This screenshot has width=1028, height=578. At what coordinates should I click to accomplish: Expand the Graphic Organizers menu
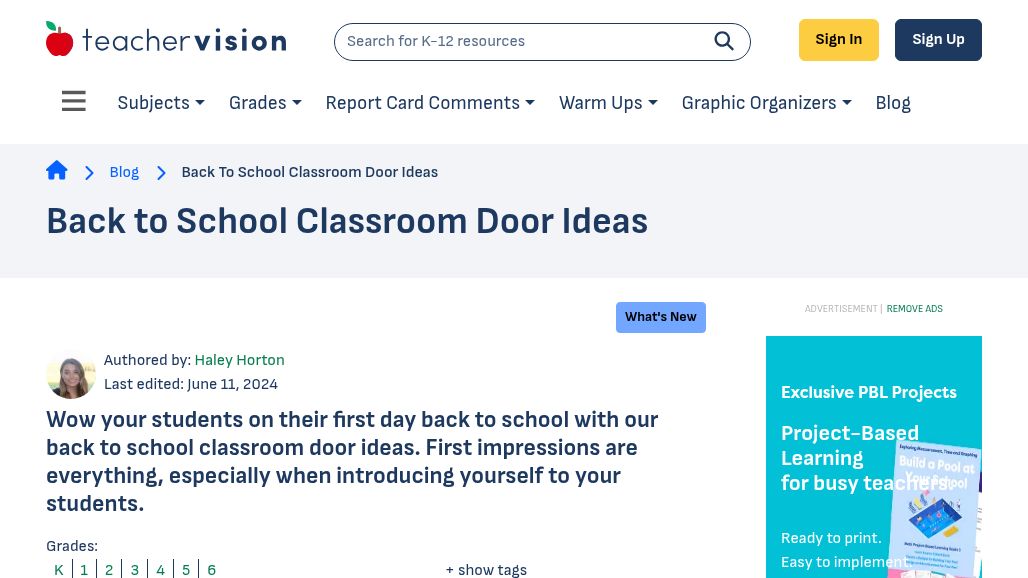pos(766,103)
